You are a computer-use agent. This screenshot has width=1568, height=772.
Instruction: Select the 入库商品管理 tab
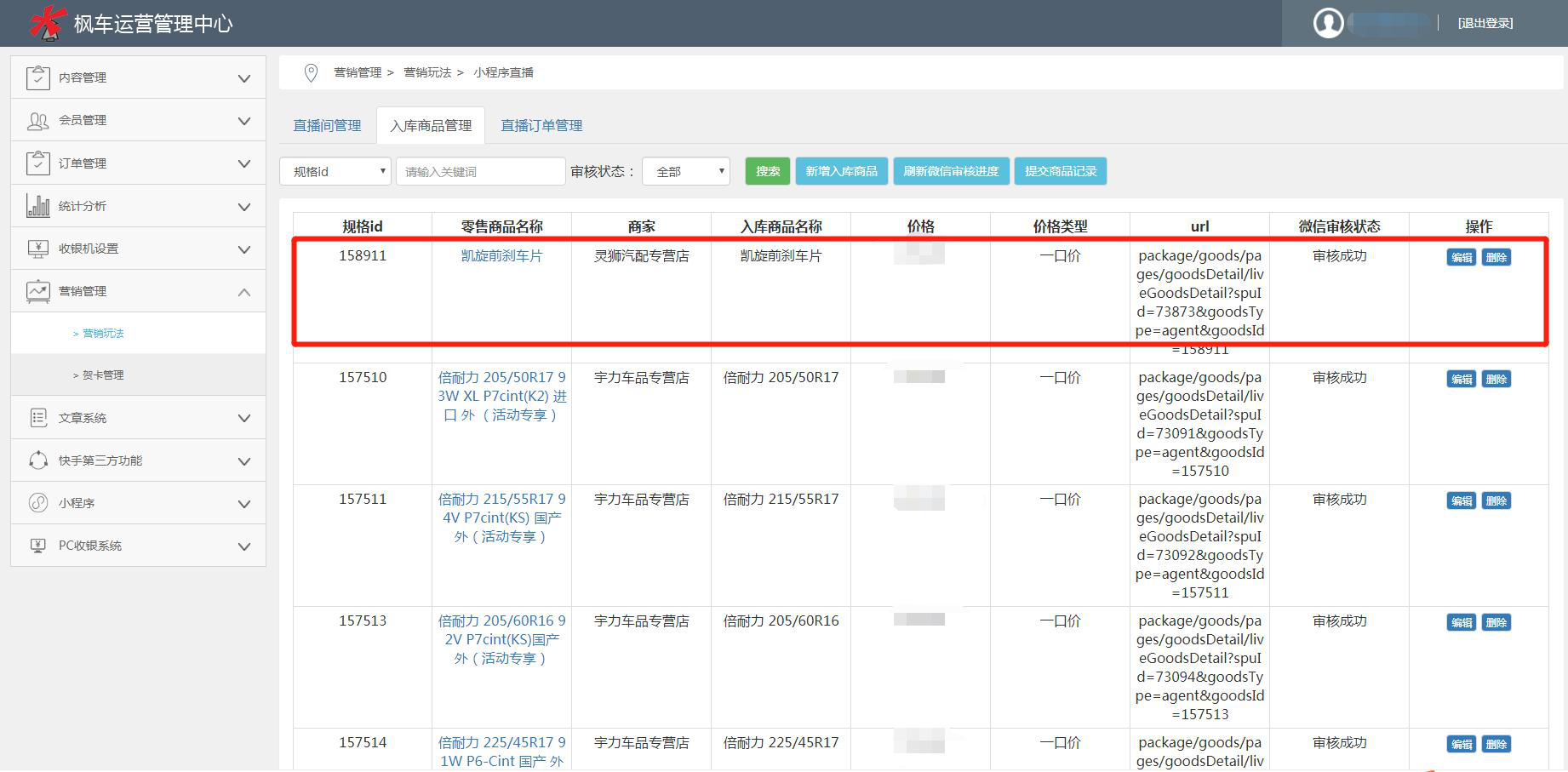coord(431,126)
